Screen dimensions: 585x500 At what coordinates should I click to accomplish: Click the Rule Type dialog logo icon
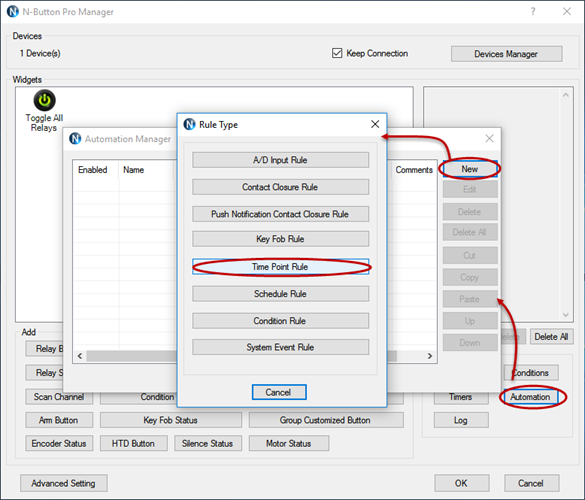pyautogui.click(x=190, y=124)
